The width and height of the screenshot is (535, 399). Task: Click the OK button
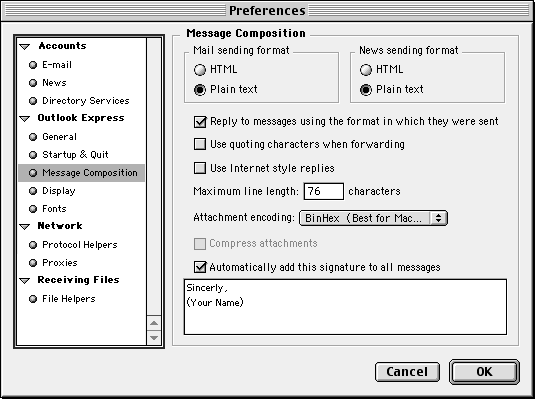point(485,372)
